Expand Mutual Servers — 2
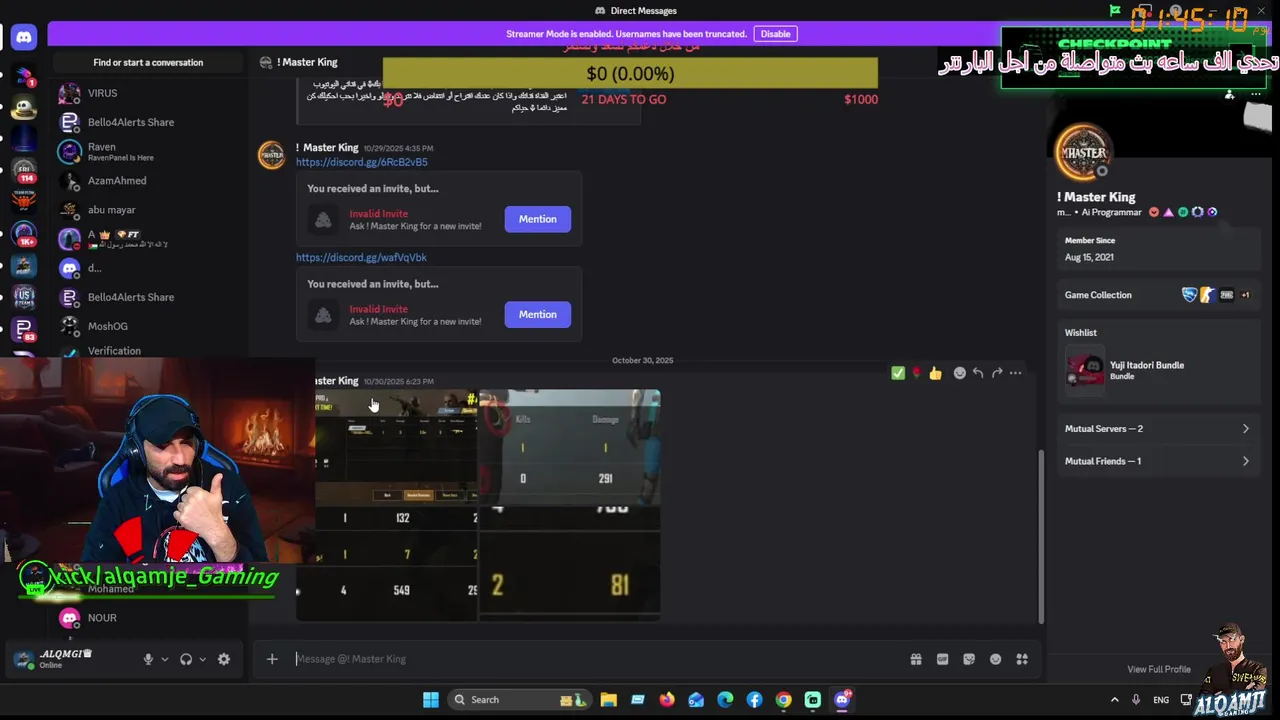1280x720 pixels. point(1157,429)
